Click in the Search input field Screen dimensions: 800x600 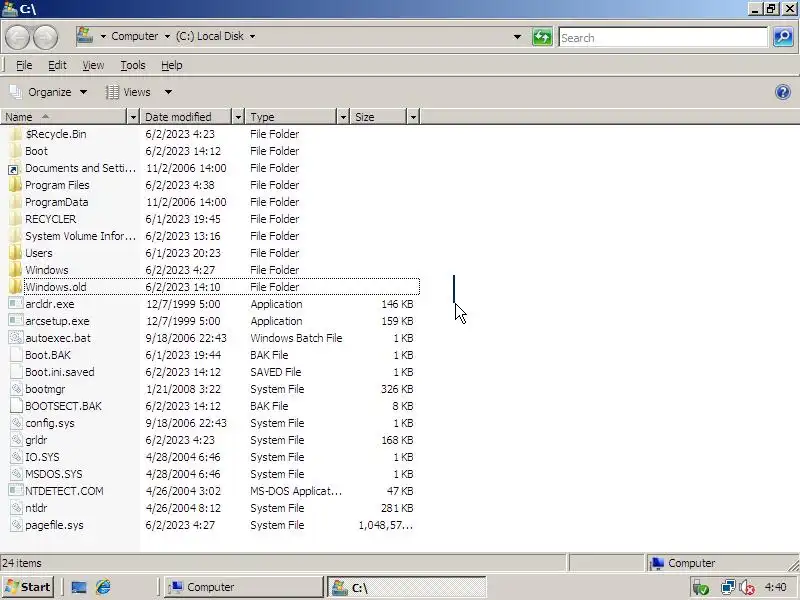pyautogui.click(x=663, y=37)
